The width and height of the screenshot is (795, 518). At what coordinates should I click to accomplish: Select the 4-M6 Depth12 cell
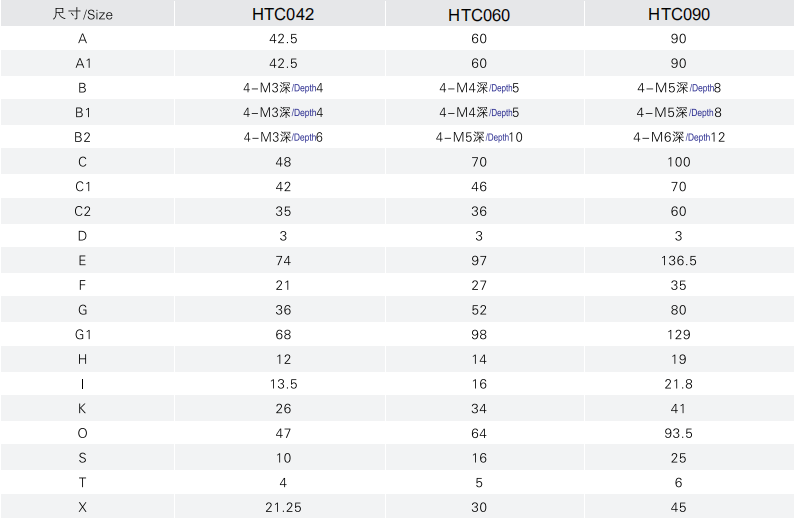pos(679,137)
